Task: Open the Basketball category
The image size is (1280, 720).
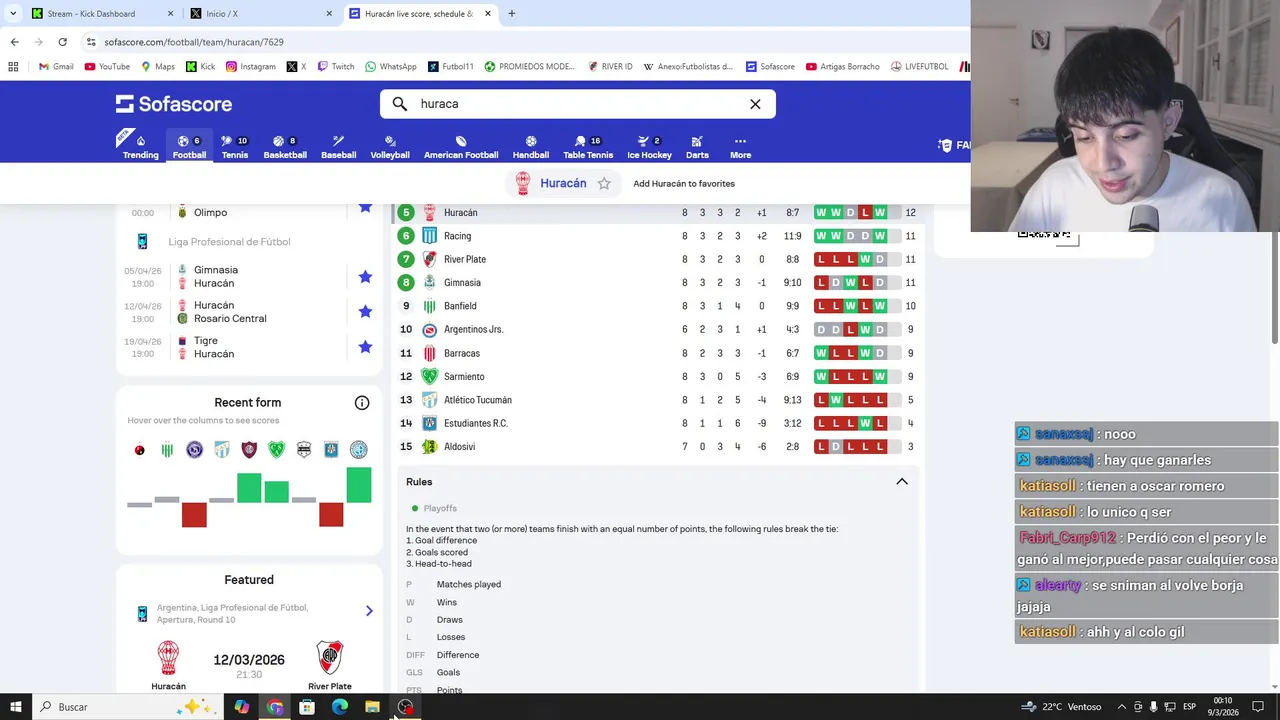Action: tap(285, 147)
